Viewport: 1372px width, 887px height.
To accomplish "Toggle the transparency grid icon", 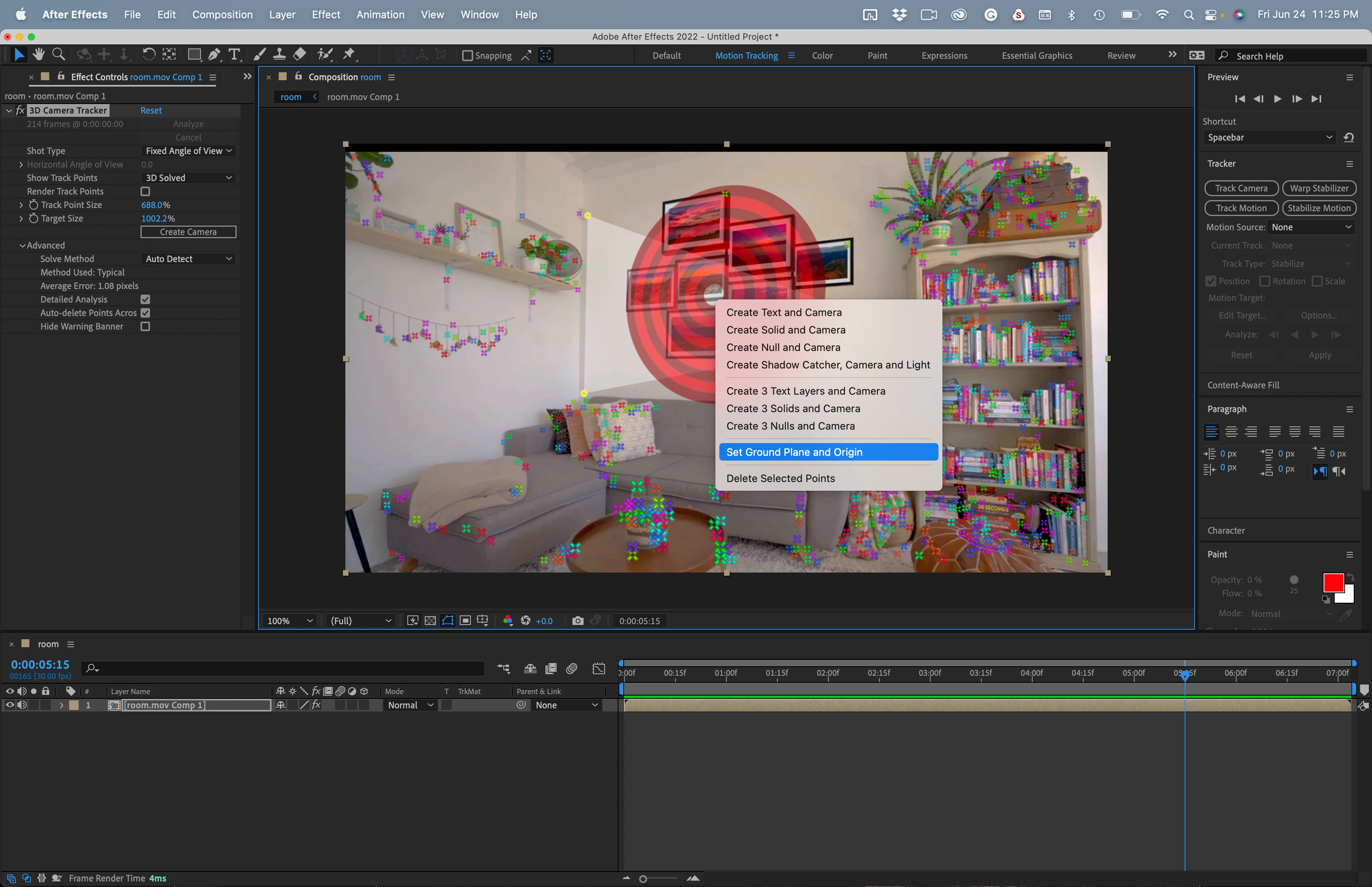I will (x=430, y=620).
